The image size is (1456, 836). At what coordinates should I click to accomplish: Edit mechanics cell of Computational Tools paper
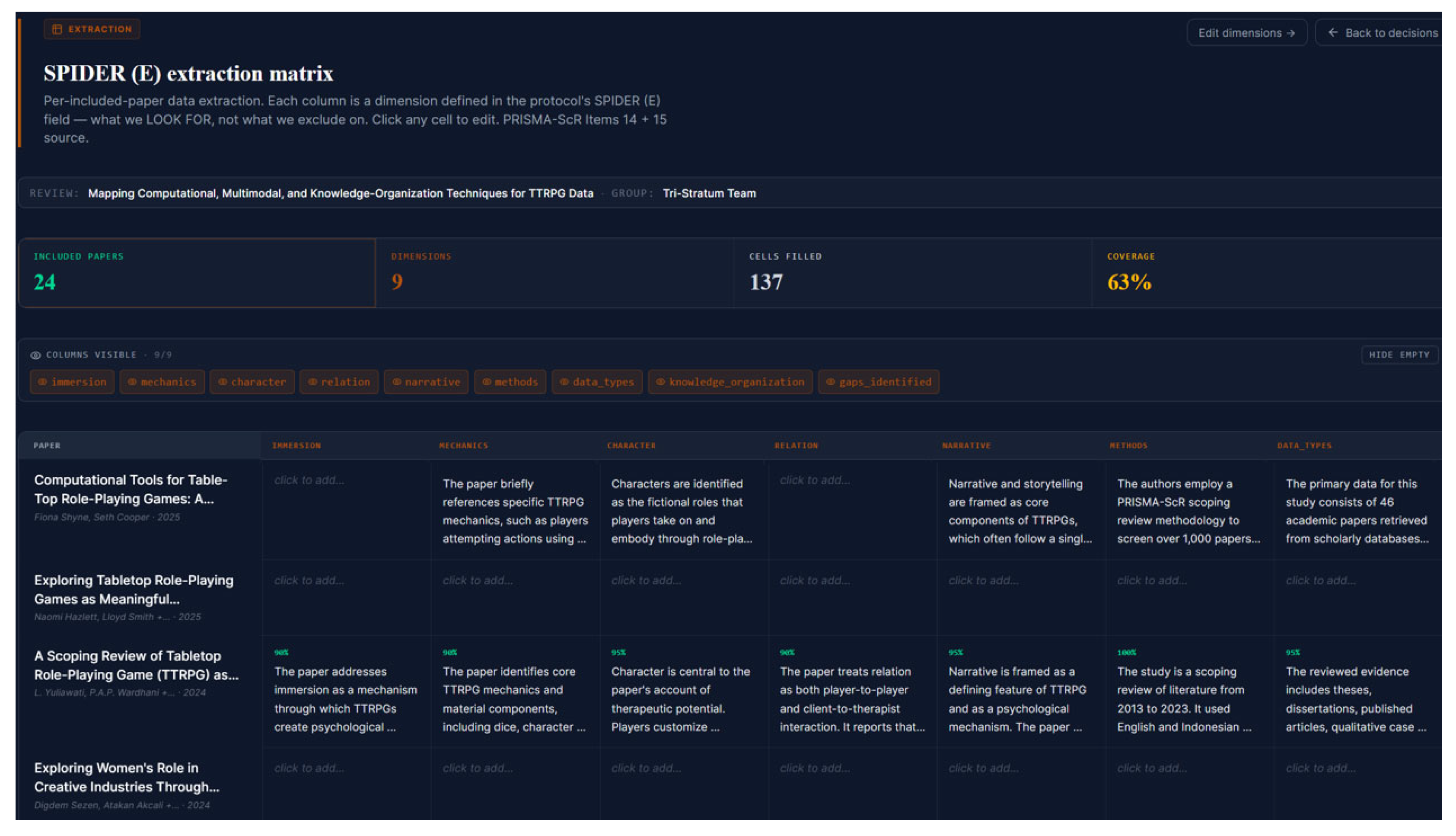pyautogui.click(x=515, y=511)
